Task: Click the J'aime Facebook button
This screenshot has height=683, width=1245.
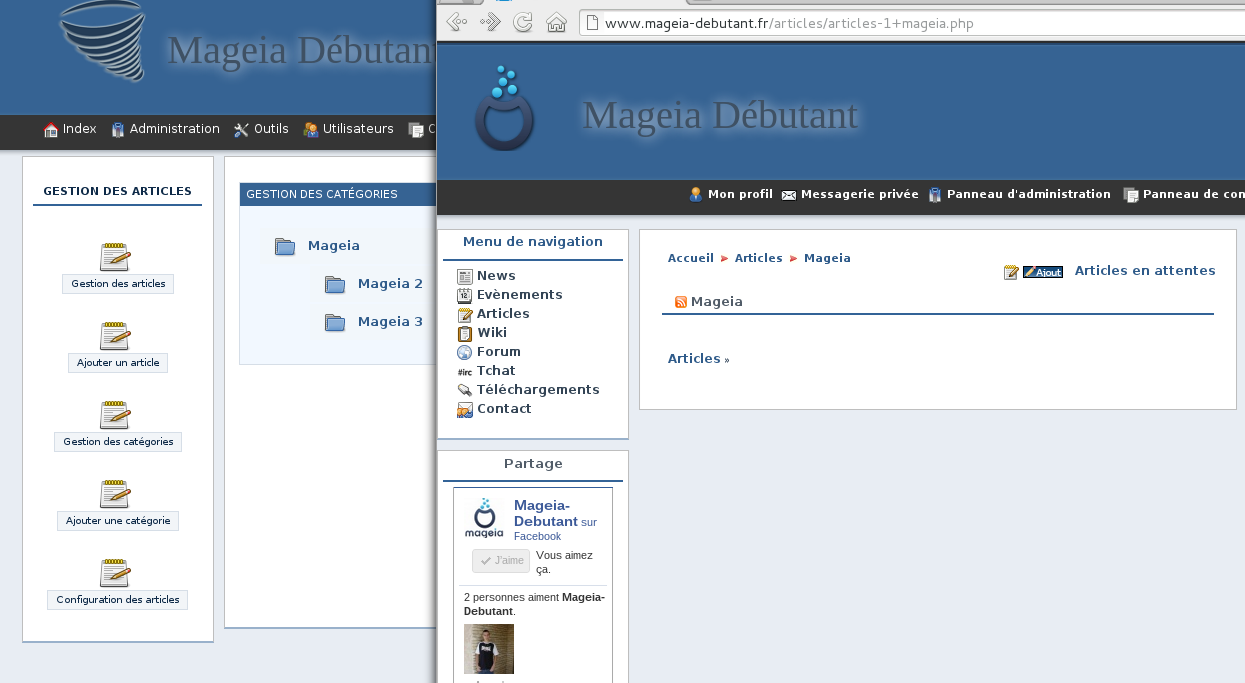Action: [x=501, y=561]
